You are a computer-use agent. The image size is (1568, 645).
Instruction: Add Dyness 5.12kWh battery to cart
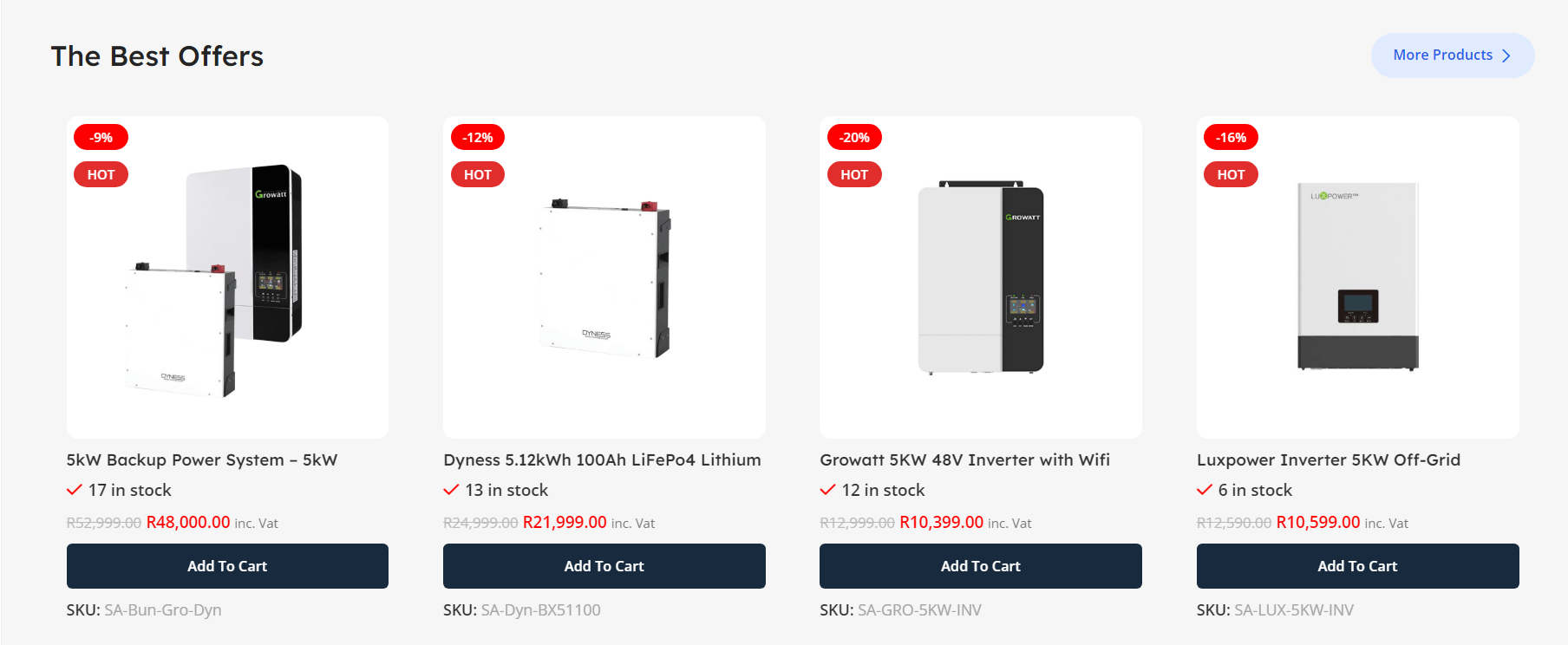[604, 566]
